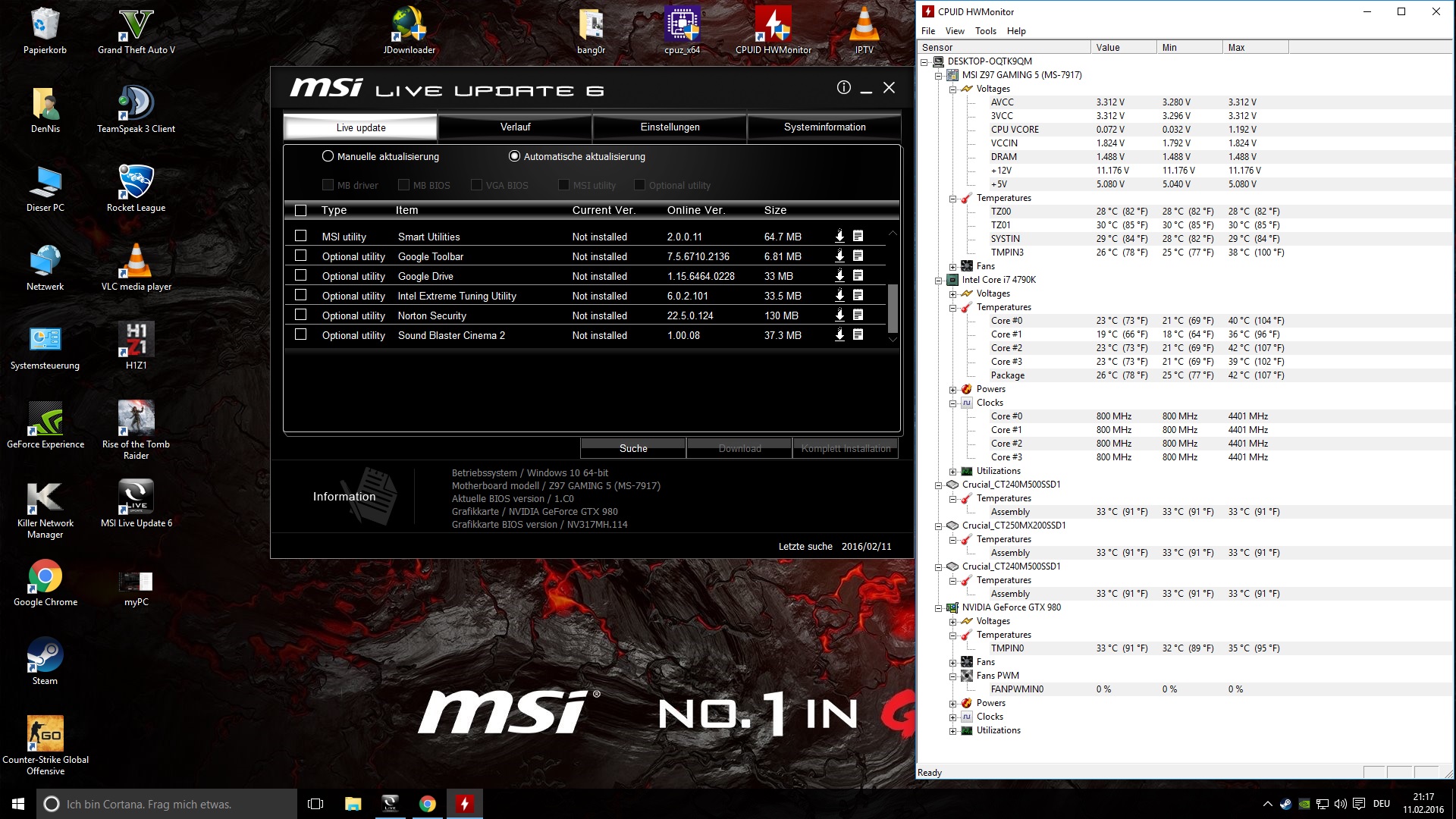This screenshot has height=819, width=1456.
Task: Click download icon for Smart Utilities row
Action: [x=839, y=237]
